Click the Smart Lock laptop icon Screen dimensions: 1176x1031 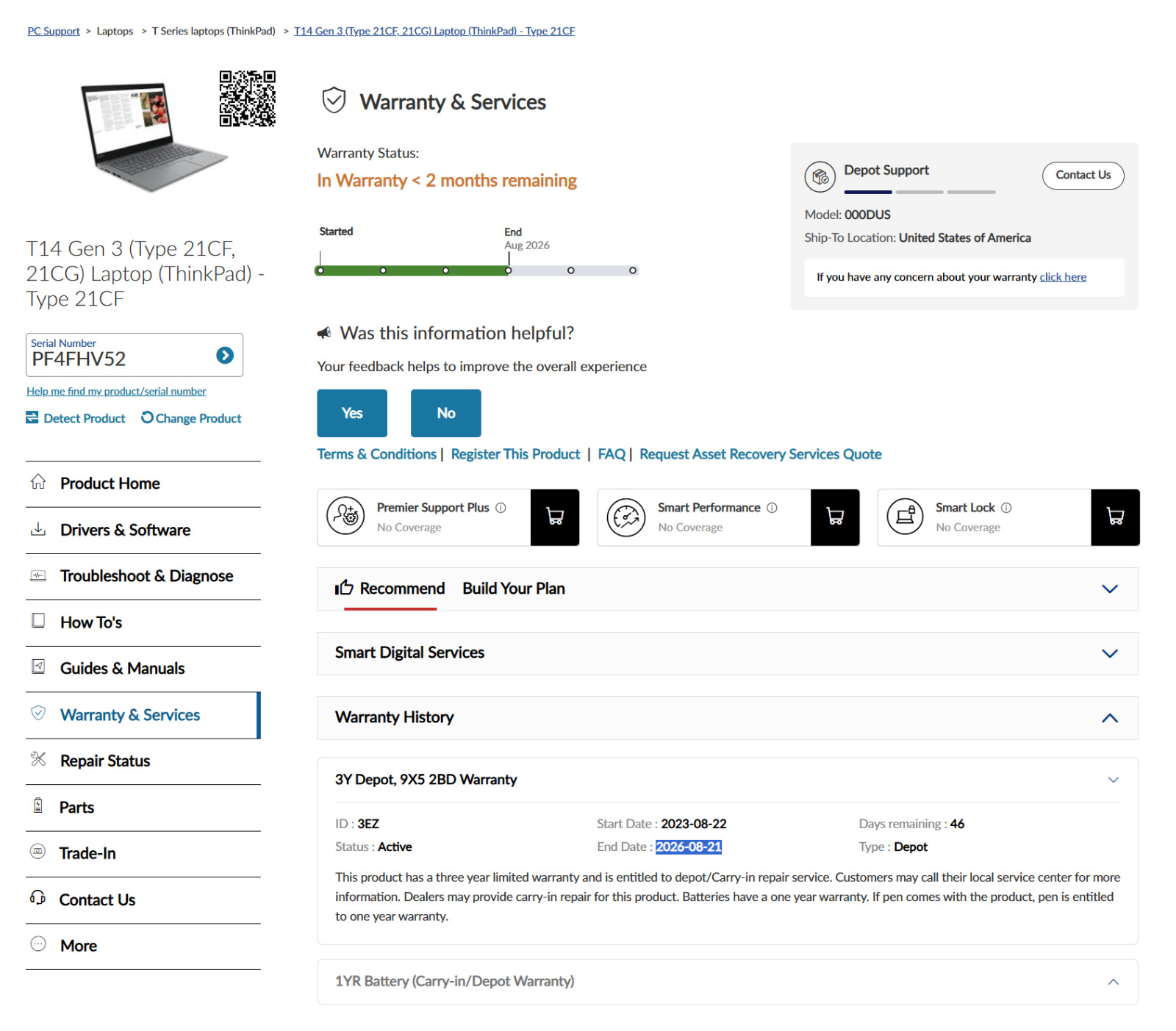coord(906,517)
